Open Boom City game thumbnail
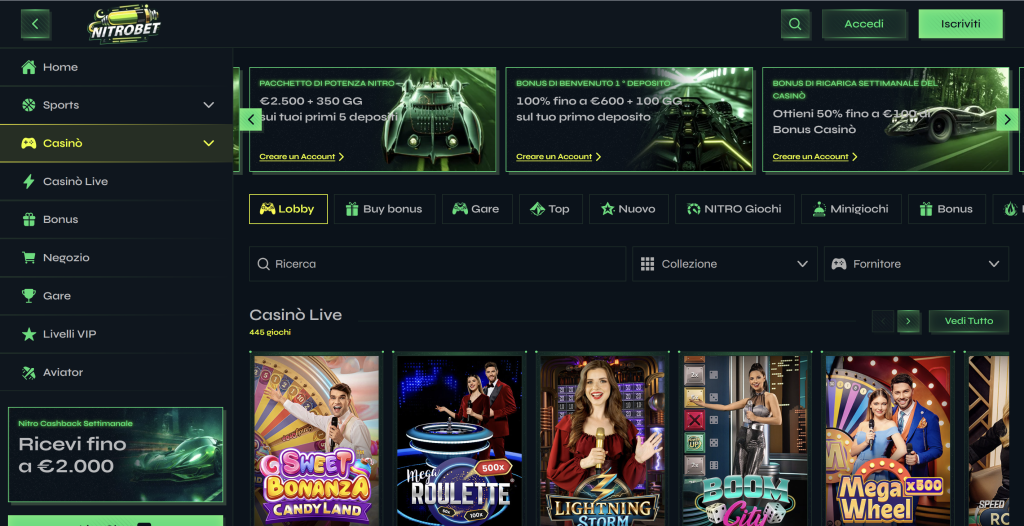The image size is (1024, 526). [745, 440]
